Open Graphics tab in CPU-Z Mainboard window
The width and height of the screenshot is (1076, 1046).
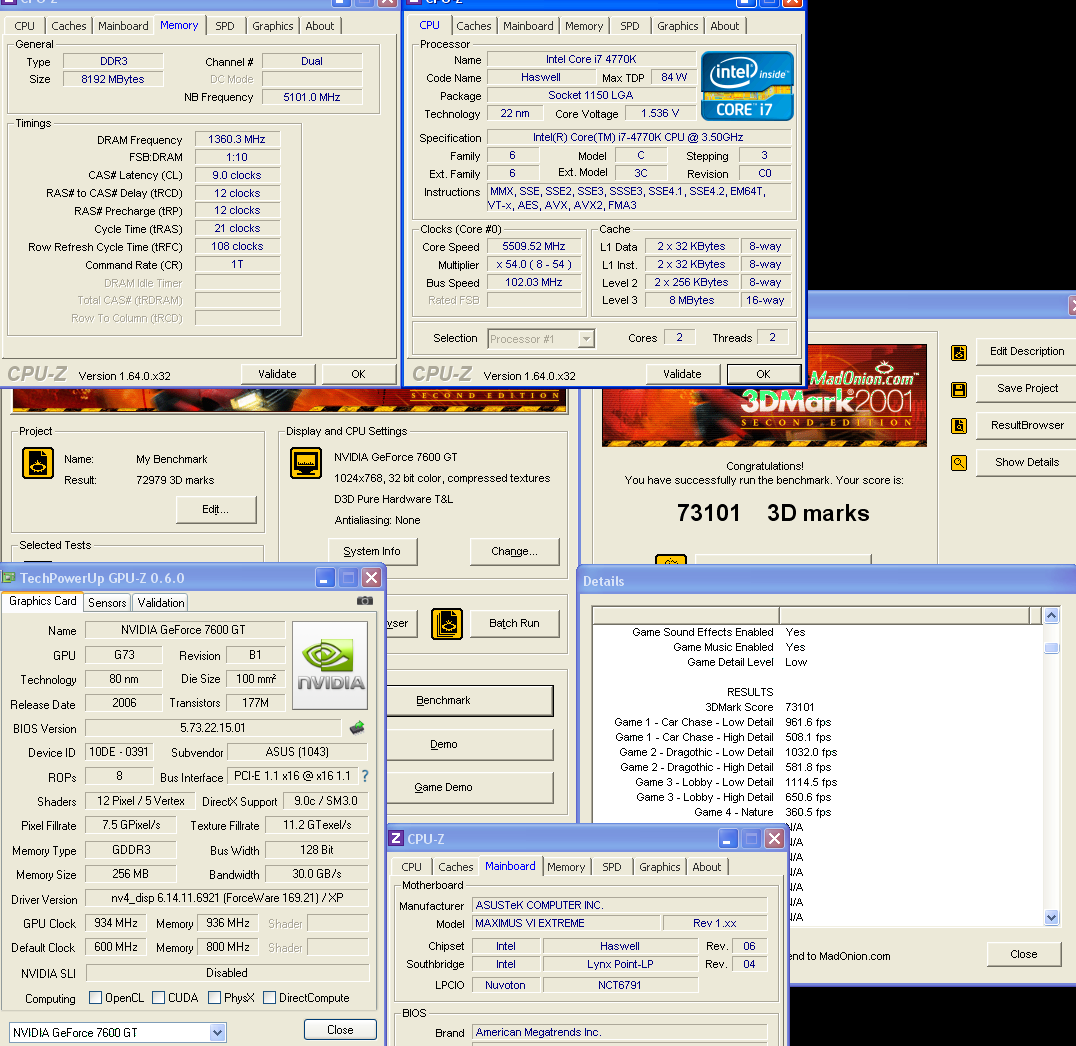[659, 867]
